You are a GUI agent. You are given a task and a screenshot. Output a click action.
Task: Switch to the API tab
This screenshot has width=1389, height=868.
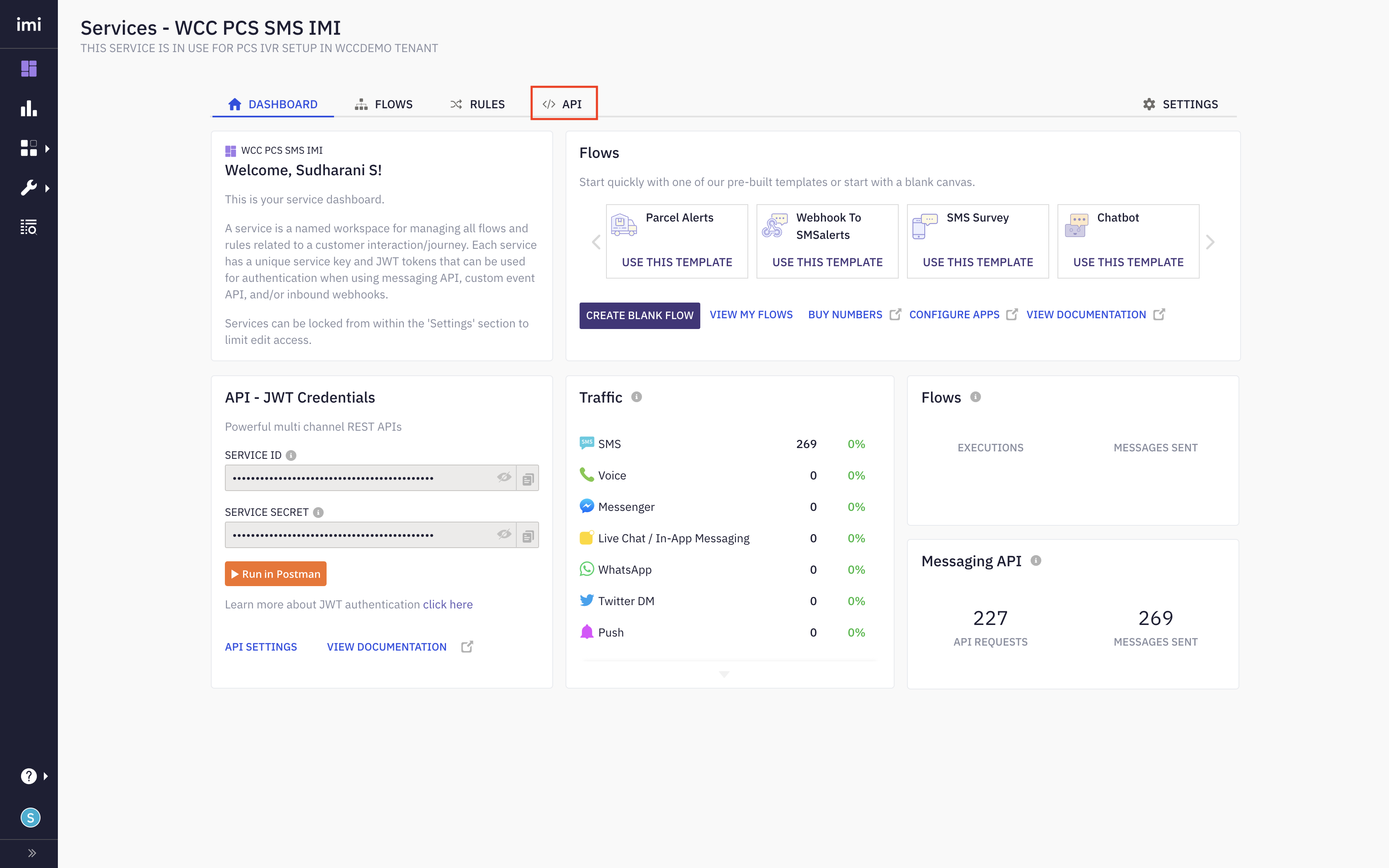[x=563, y=104]
